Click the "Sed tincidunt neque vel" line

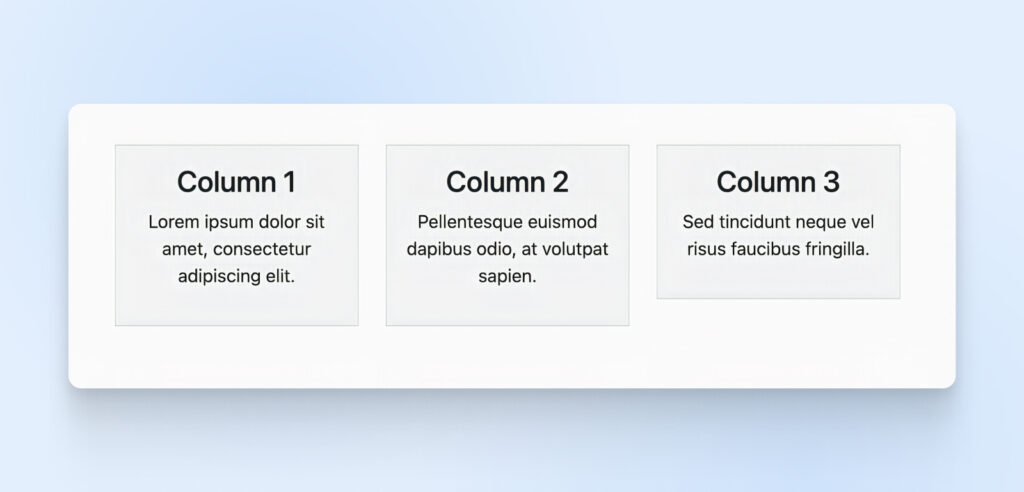click(778, 222)
